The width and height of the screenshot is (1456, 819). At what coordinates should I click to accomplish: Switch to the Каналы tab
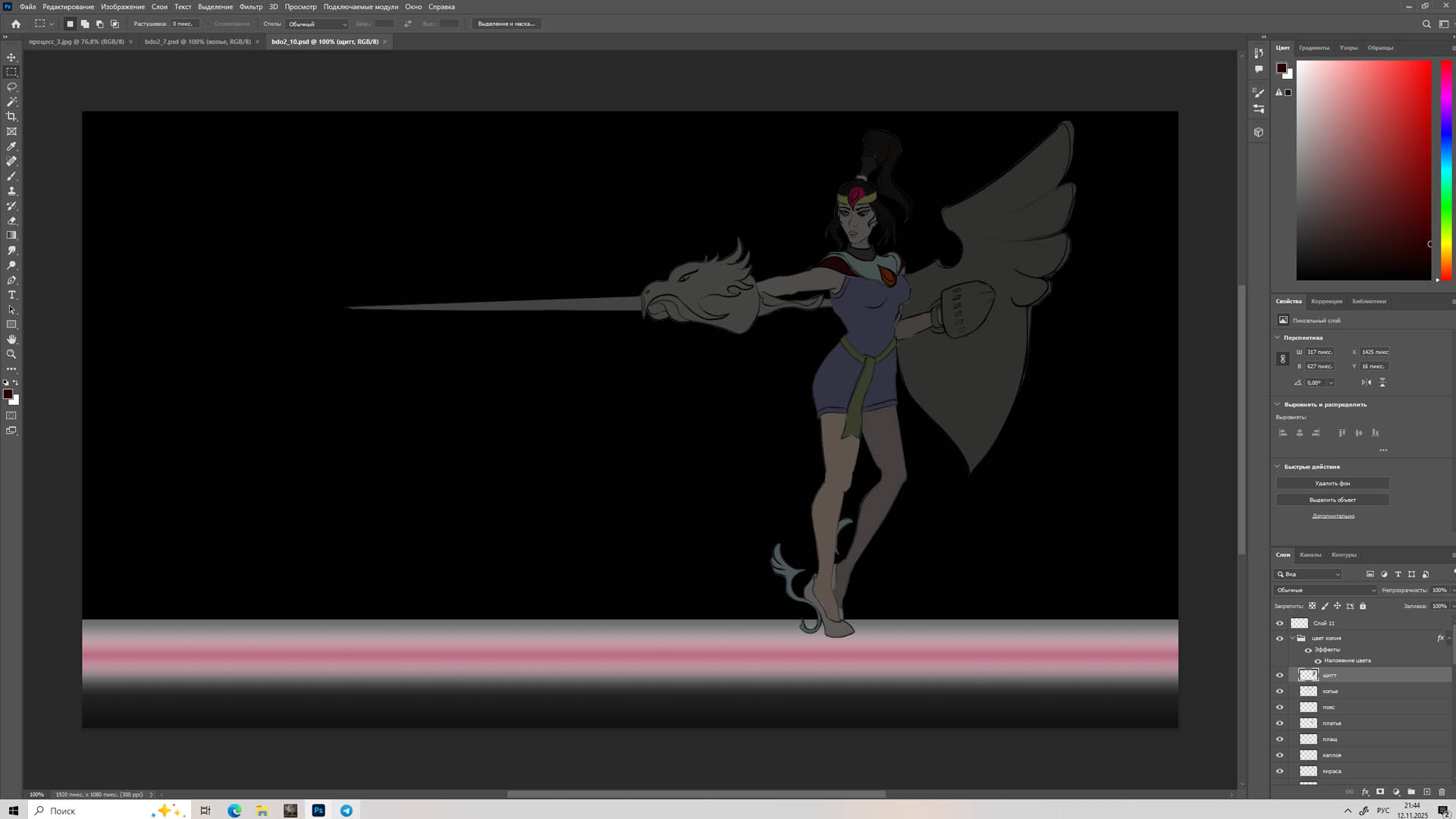click(x=1310, y=555)
